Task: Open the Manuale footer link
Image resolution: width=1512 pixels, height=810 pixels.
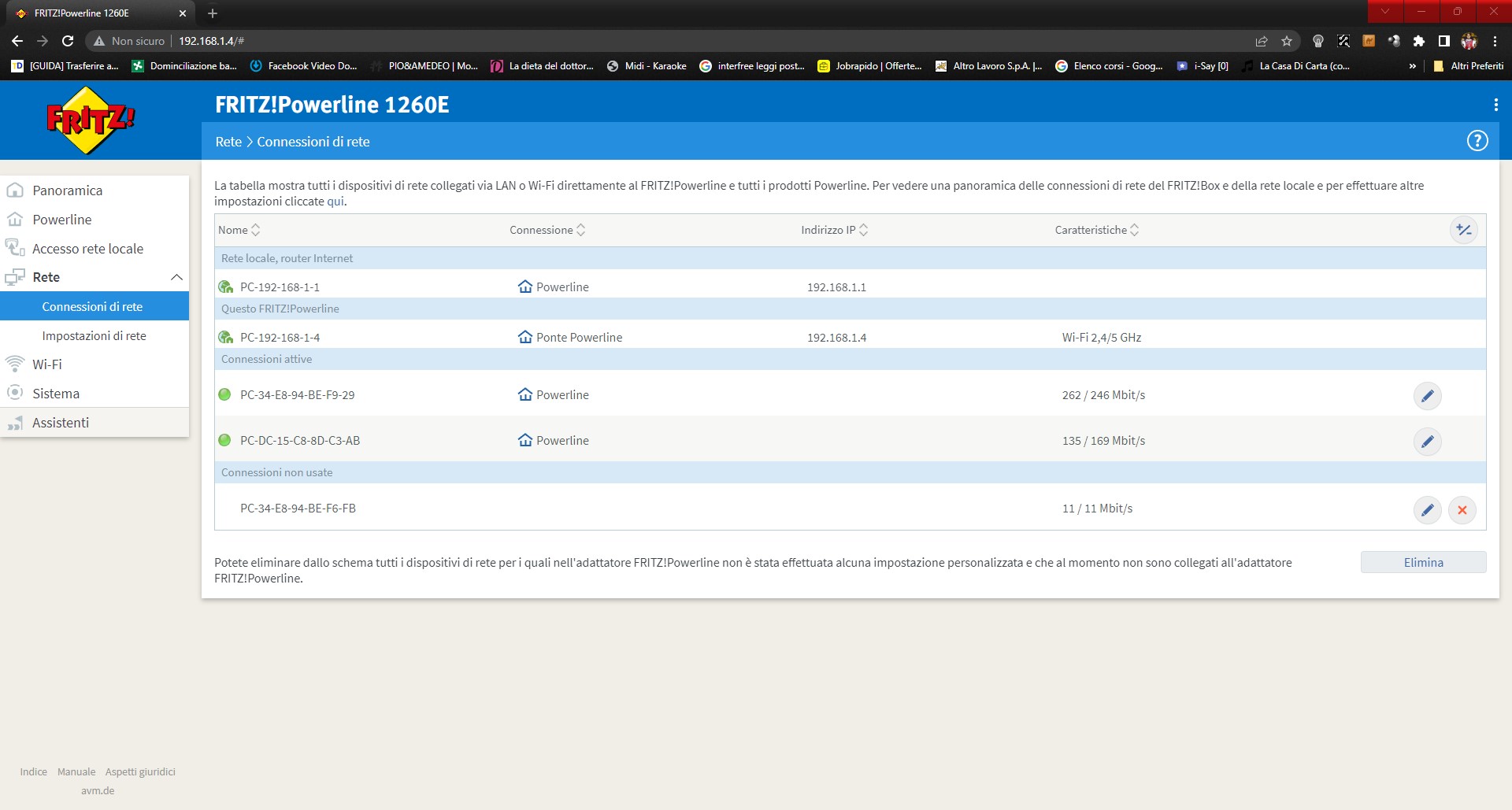Action: [76, 771]
